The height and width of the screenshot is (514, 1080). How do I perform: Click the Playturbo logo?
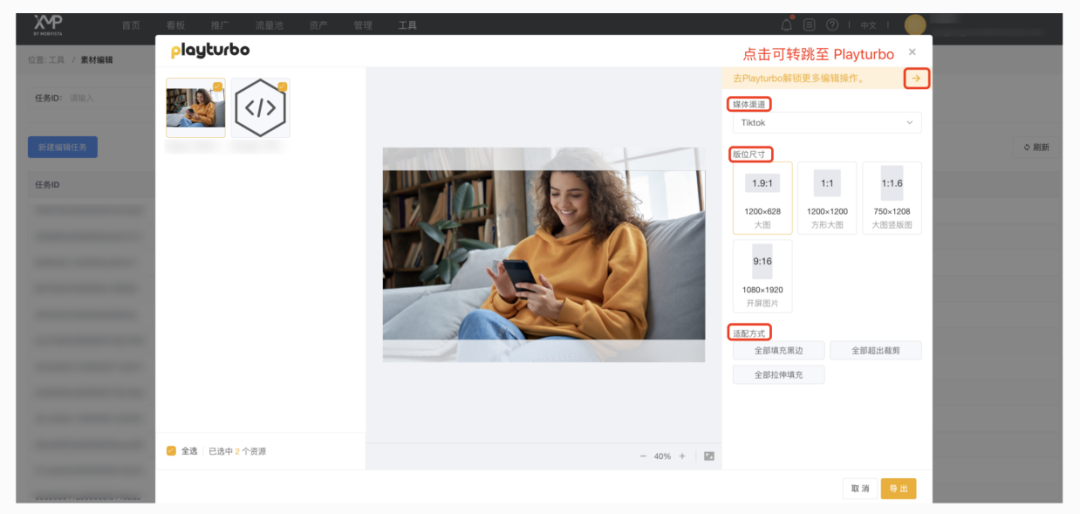pyautogui.click(x=210, y=50)
